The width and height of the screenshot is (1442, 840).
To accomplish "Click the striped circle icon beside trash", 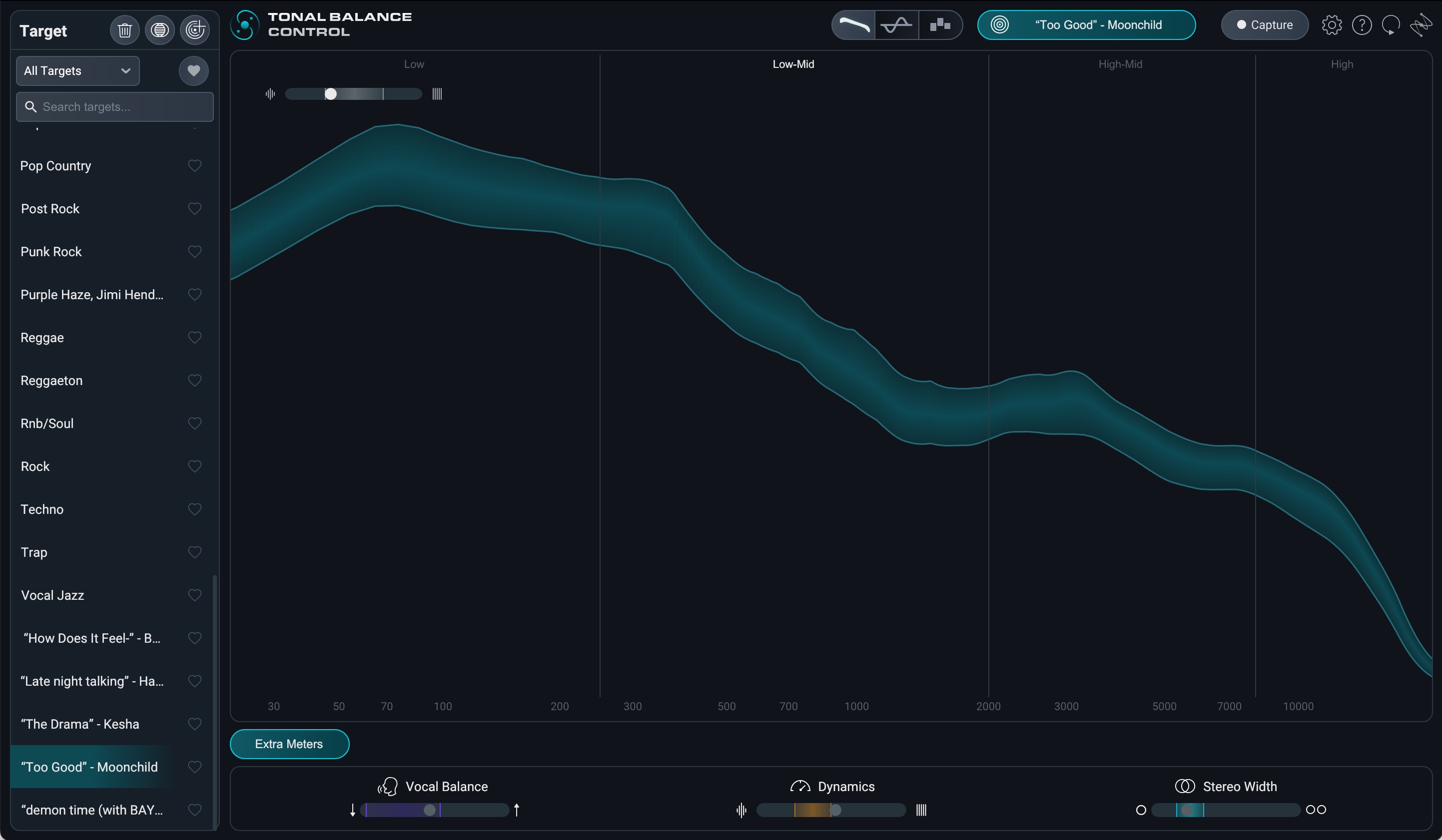I will (x=160, y=30).
